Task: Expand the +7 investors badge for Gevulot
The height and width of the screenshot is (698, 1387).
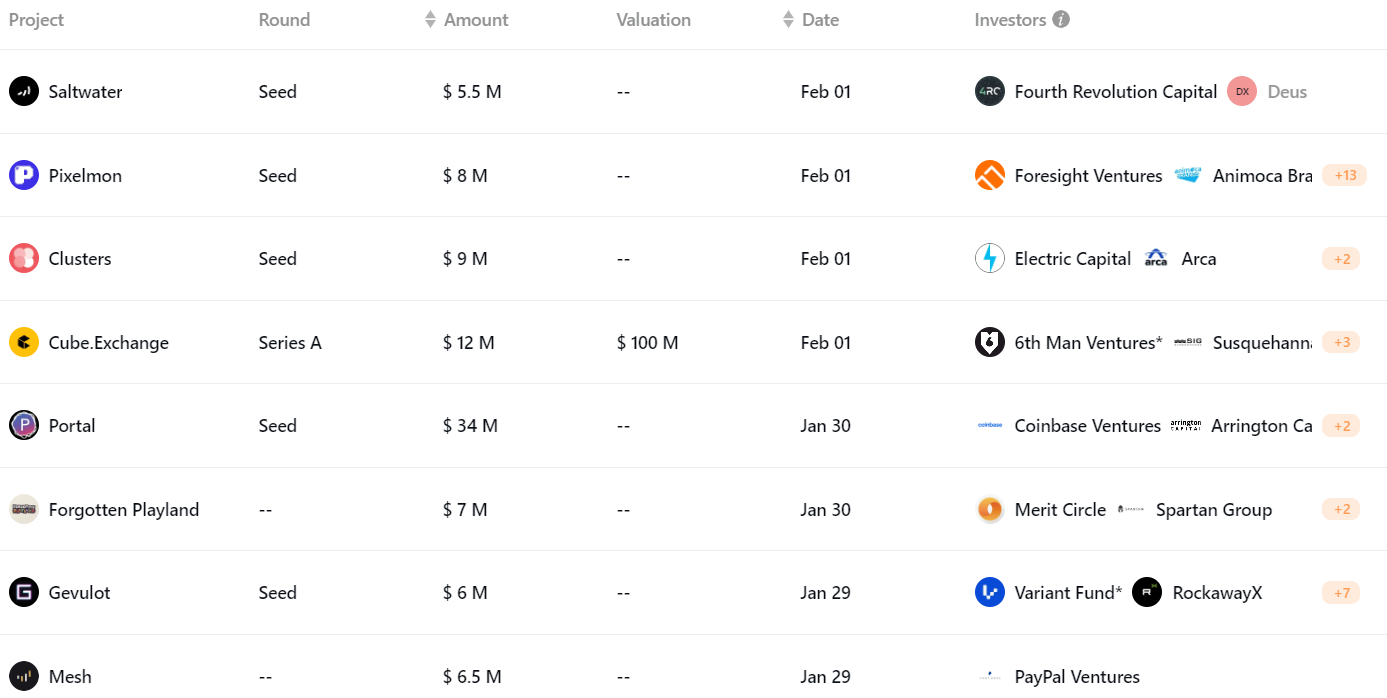Action: click(x=1341, y=593)
